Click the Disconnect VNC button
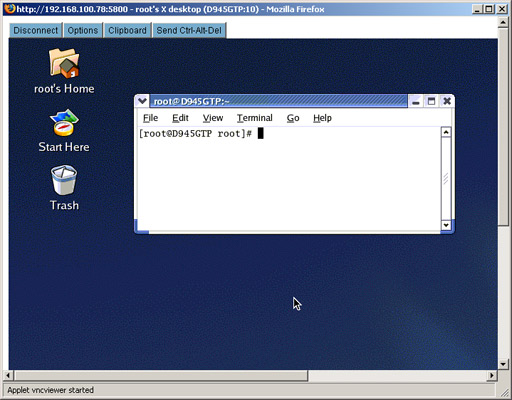This screenshot has width=512, height=400. click(36, 30)
